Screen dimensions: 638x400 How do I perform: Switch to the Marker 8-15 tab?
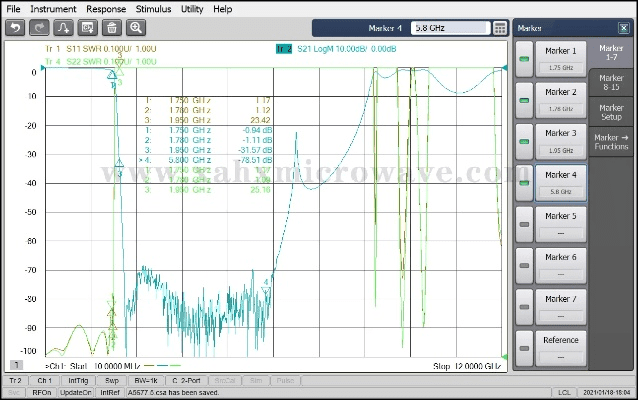tap(610, 82)
